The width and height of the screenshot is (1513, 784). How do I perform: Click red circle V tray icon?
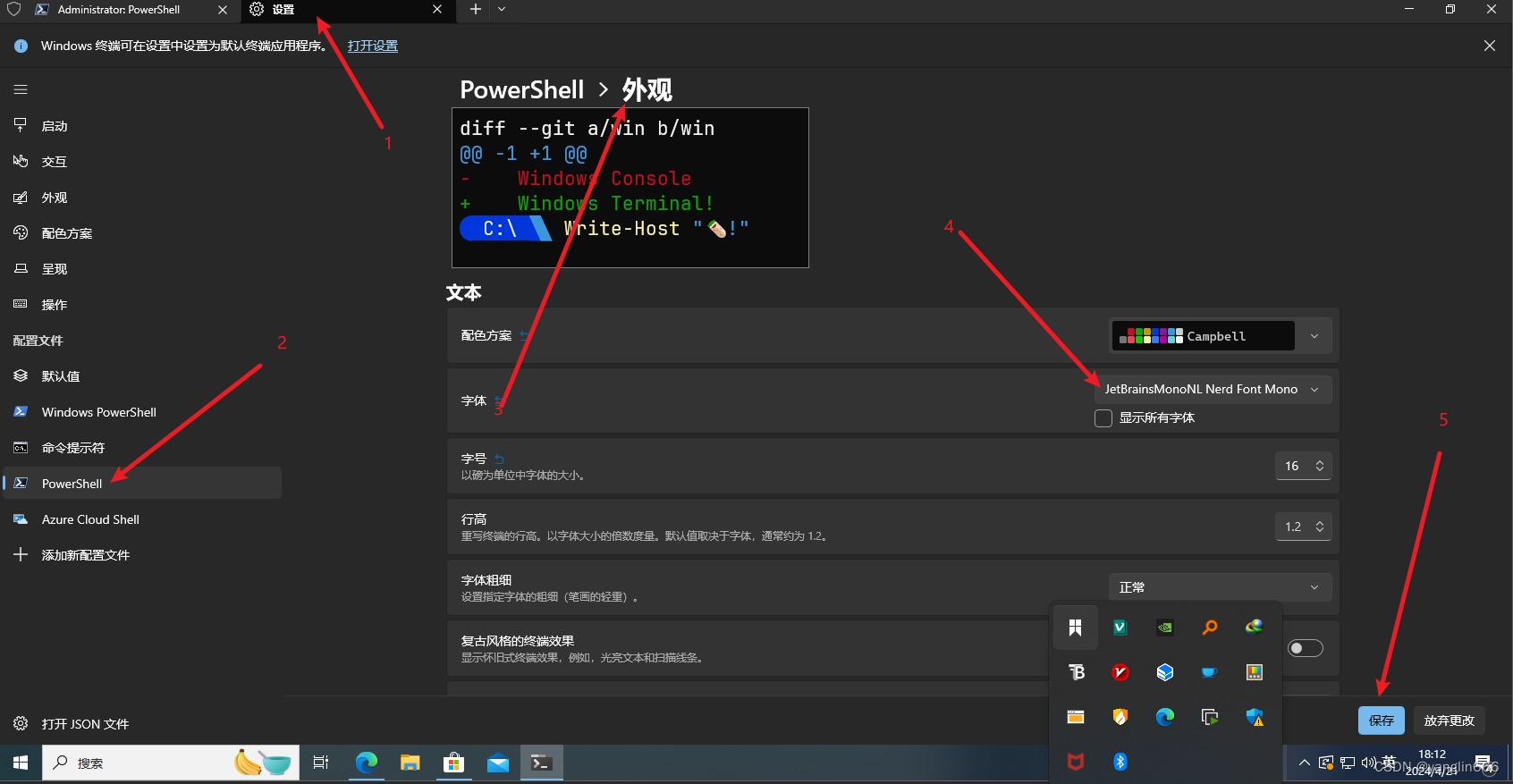pyautogui.click(x=1120, y=672)
